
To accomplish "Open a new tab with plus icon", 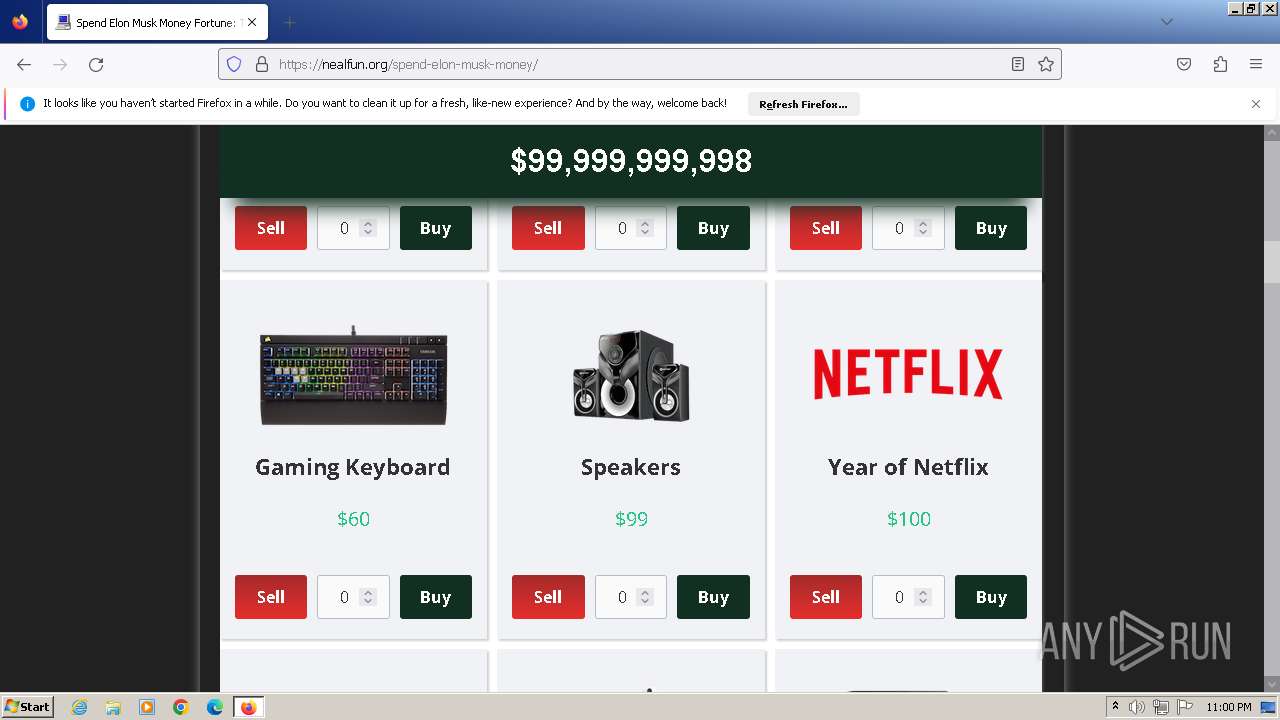I will (289, 22).
